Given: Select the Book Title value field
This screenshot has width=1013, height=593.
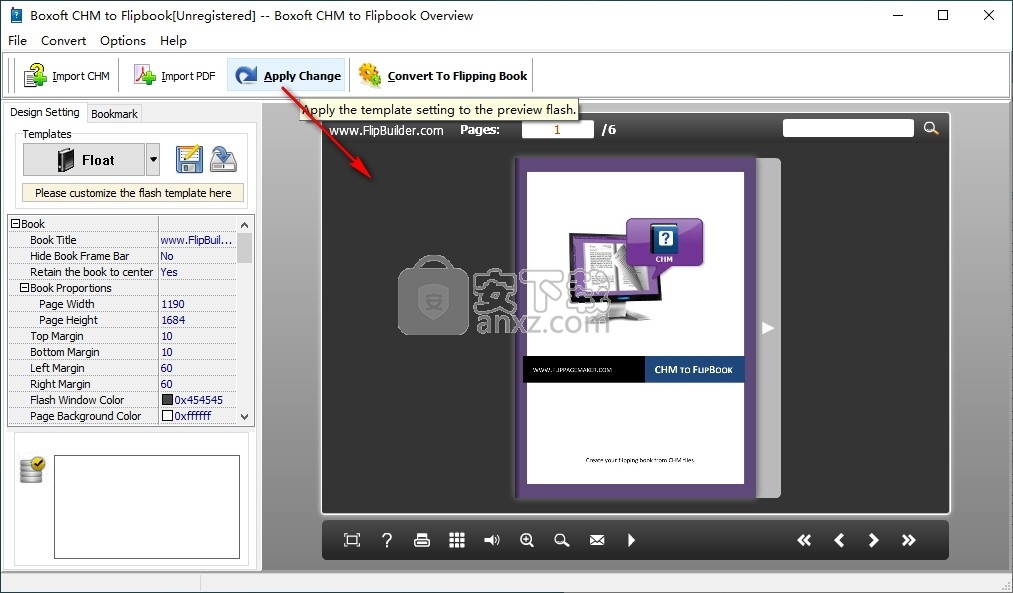Looking at the screenshot, I should (197, 240).
